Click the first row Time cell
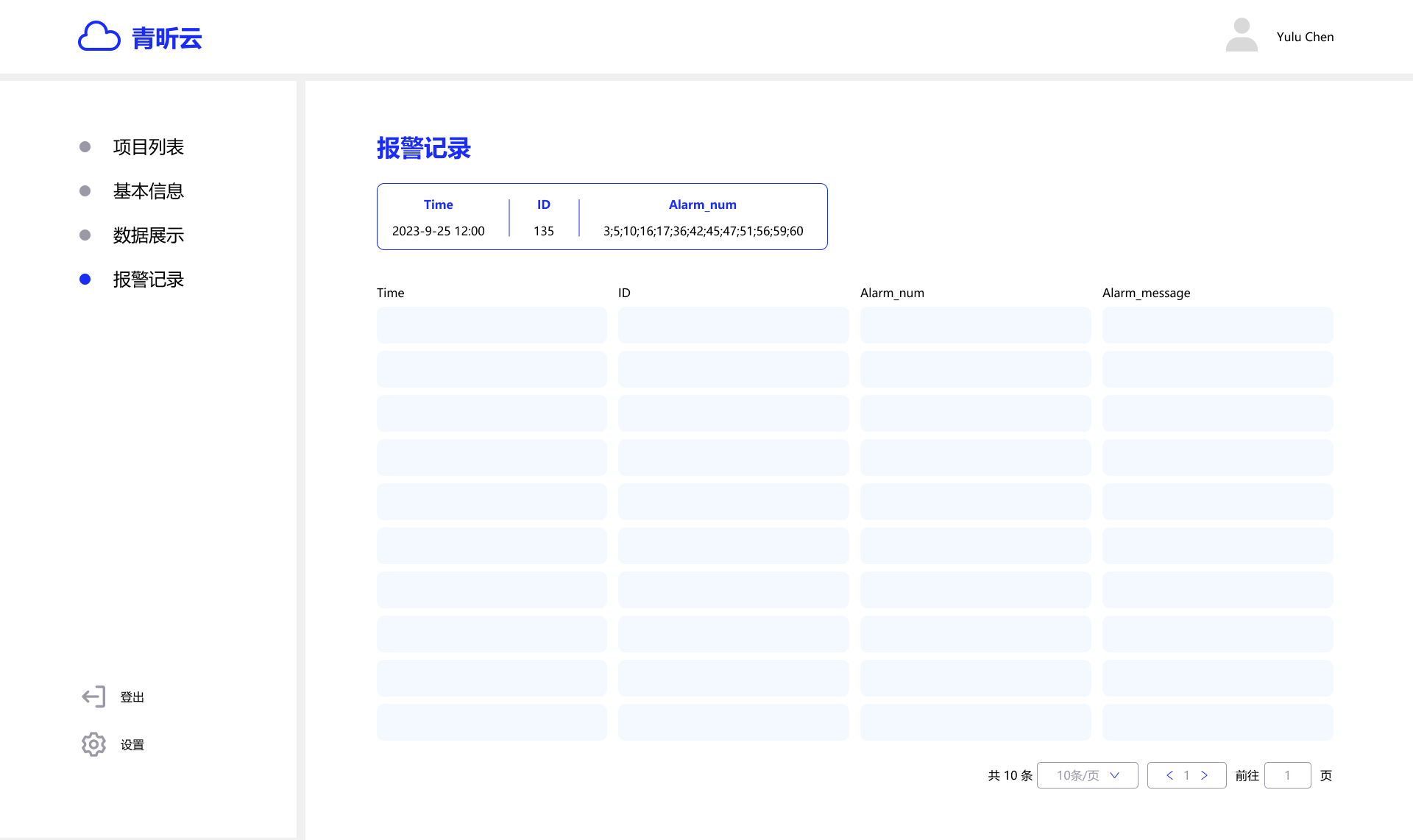 coord(492,325)
